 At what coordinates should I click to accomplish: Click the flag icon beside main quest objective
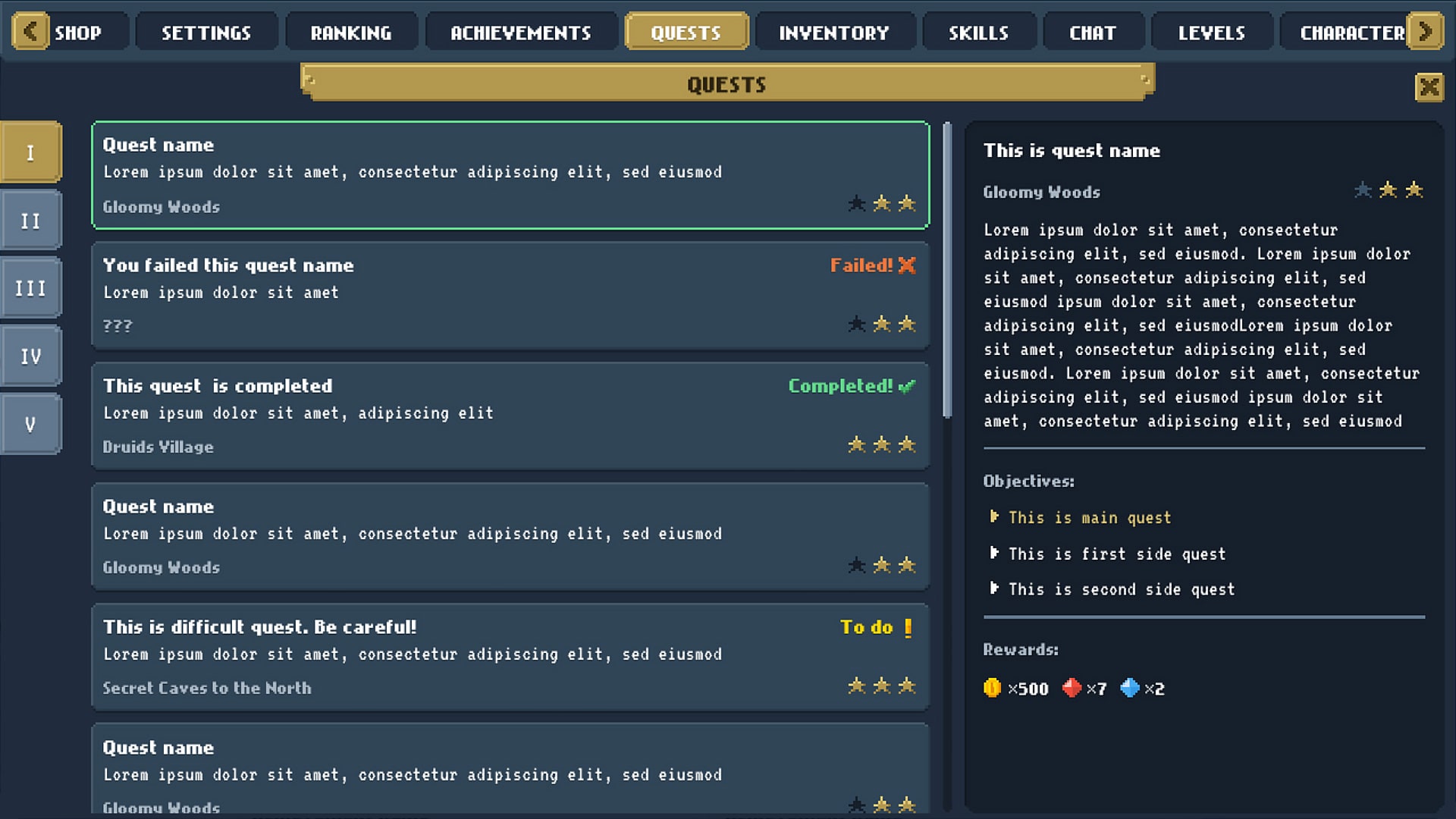click(995, 516)
